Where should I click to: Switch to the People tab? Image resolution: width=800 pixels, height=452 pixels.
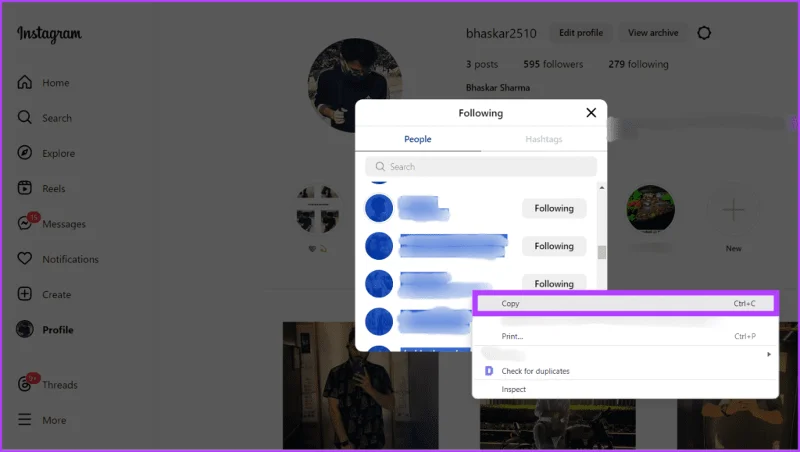pos(418,139)
